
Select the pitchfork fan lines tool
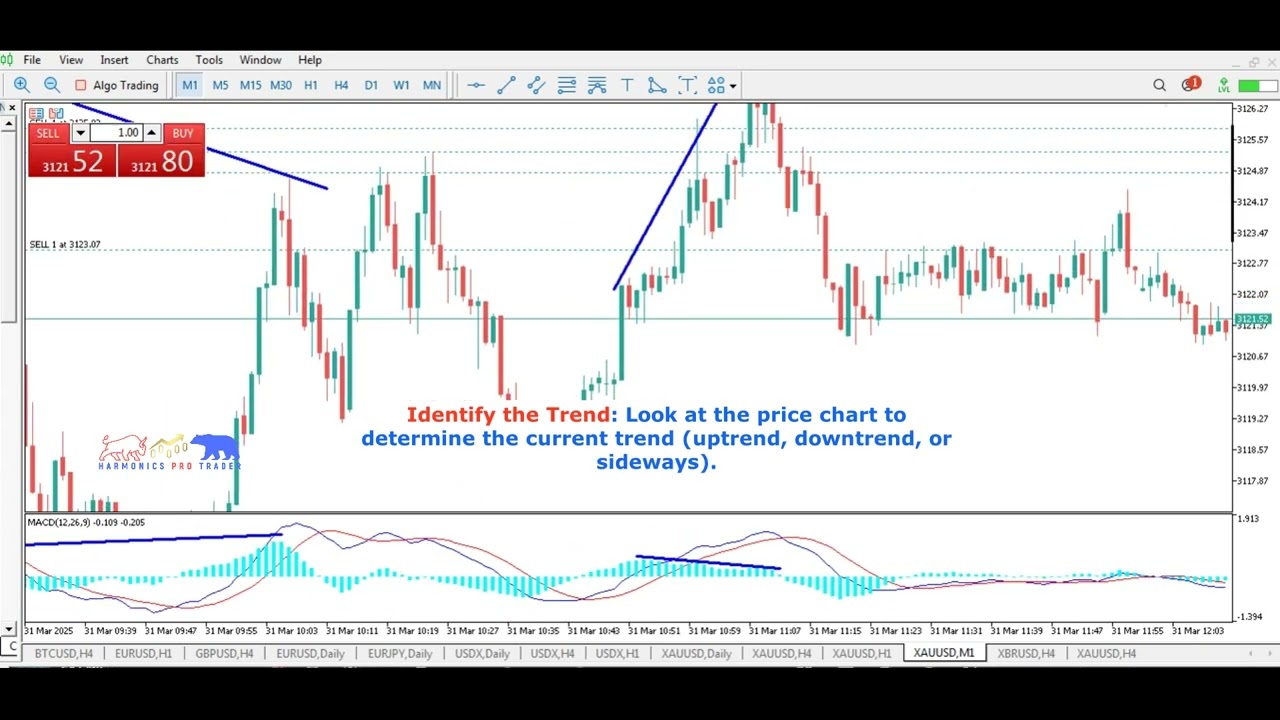(x=597, y=86)
